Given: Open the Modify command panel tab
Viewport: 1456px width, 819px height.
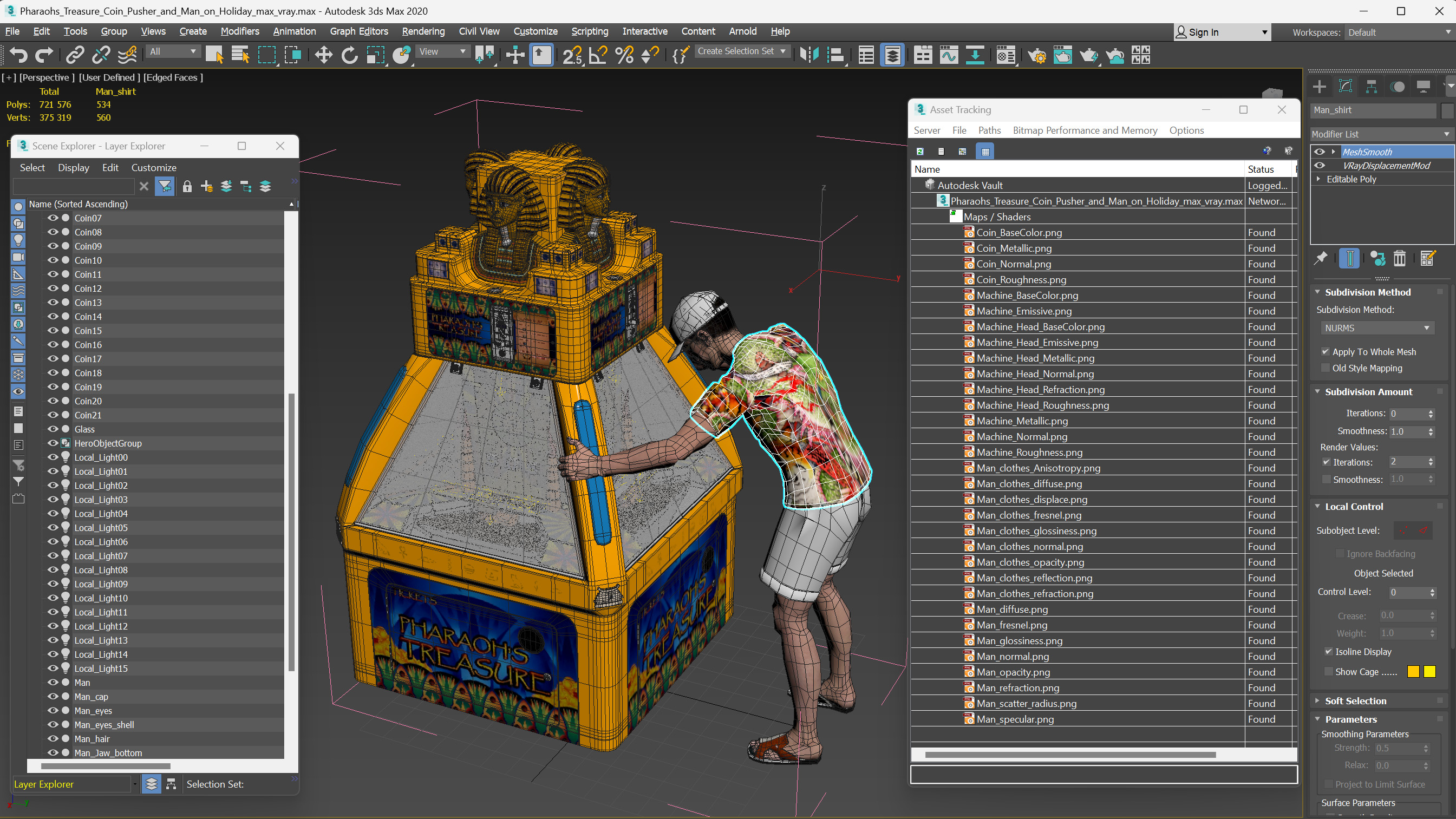Looking at the screenshot, I should [1345, 87].
